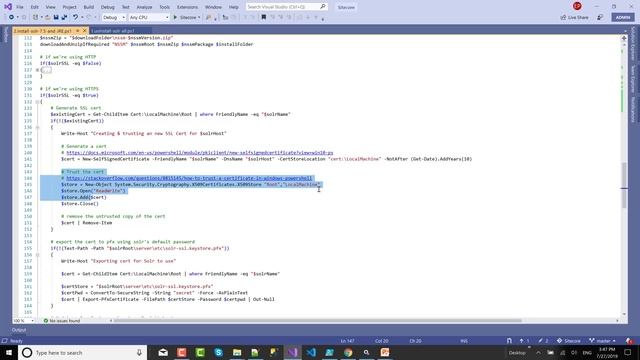Image resolution: width=640 pixels, height=360 pixels.
Task: Open the Debug configuration dropdown
Action: tap(114, 18)
